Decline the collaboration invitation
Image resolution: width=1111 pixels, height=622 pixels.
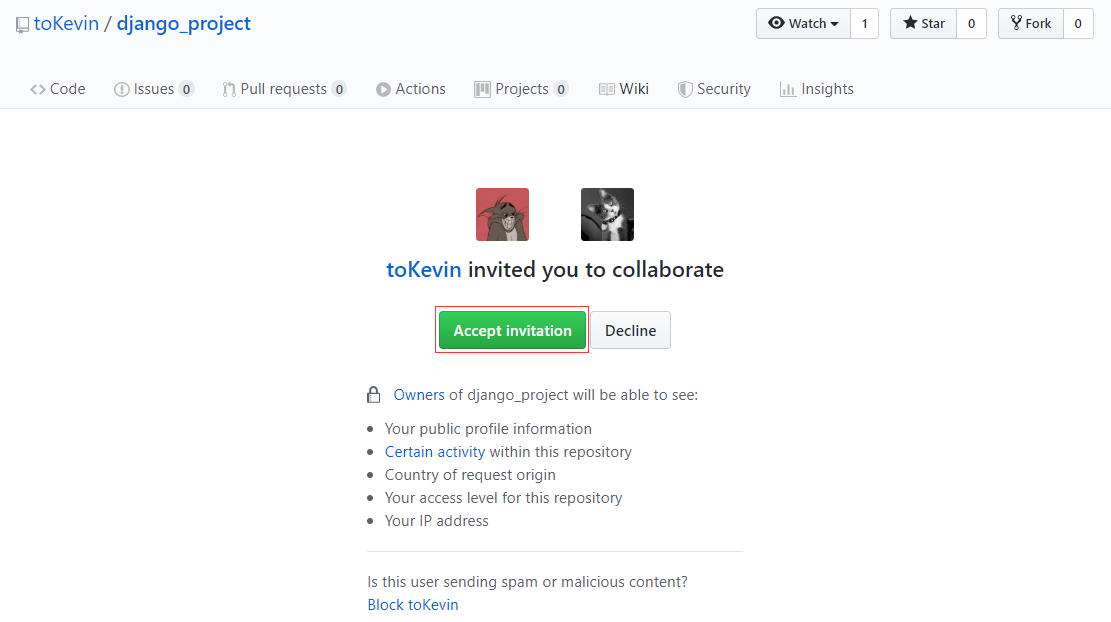[x=631, y=330]
